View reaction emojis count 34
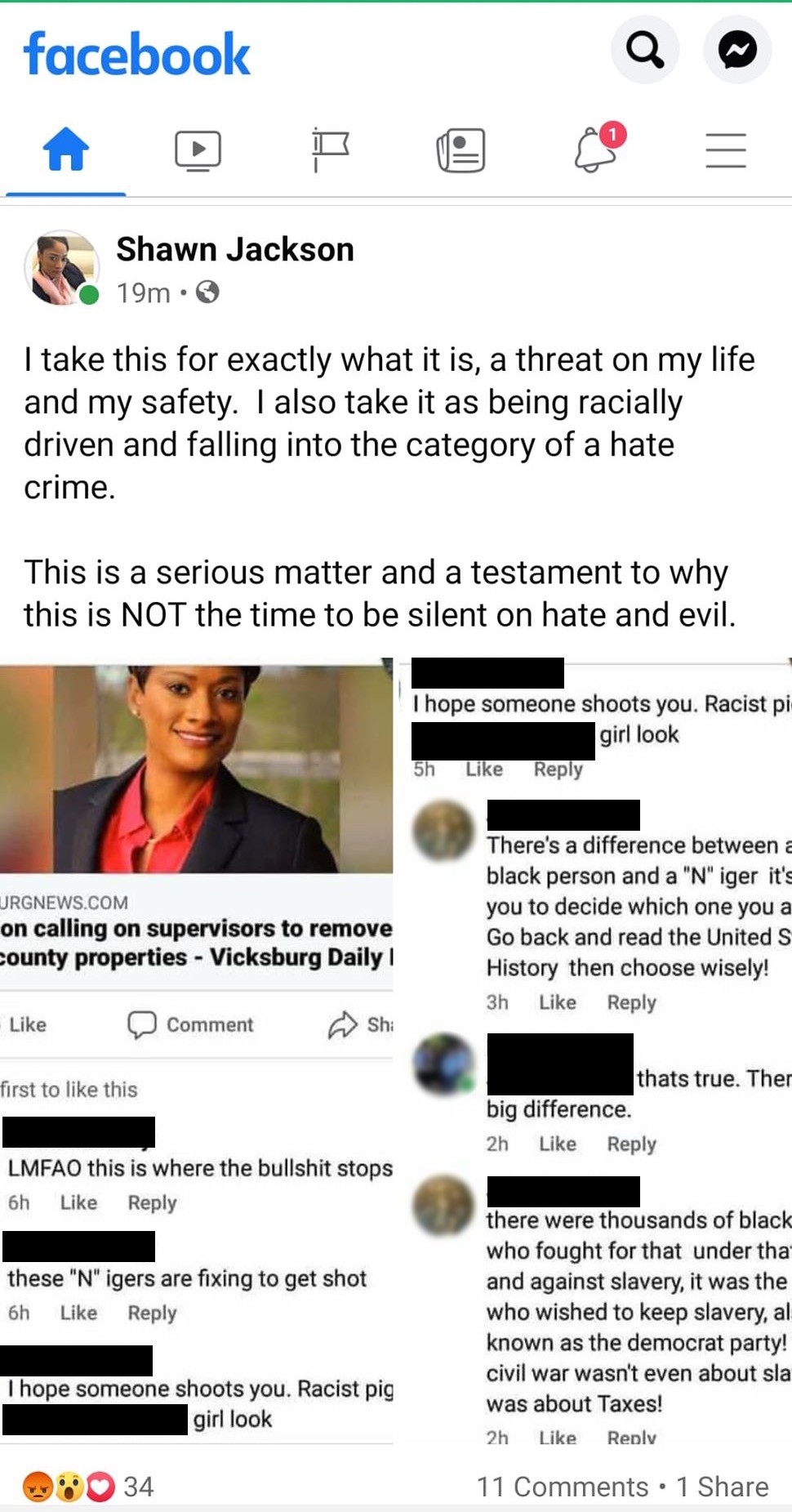This screenshot has height=1512, width=792. coord(88,1486)
